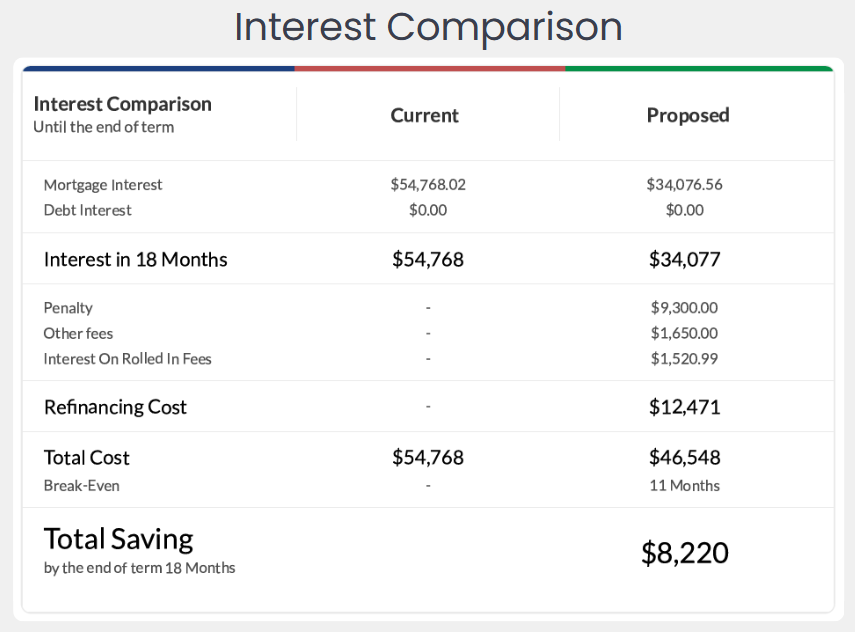The width and height of the screenshot is (855, 632).
Task: Click the Debt Interest row label
Action: [x=88, y=210]
